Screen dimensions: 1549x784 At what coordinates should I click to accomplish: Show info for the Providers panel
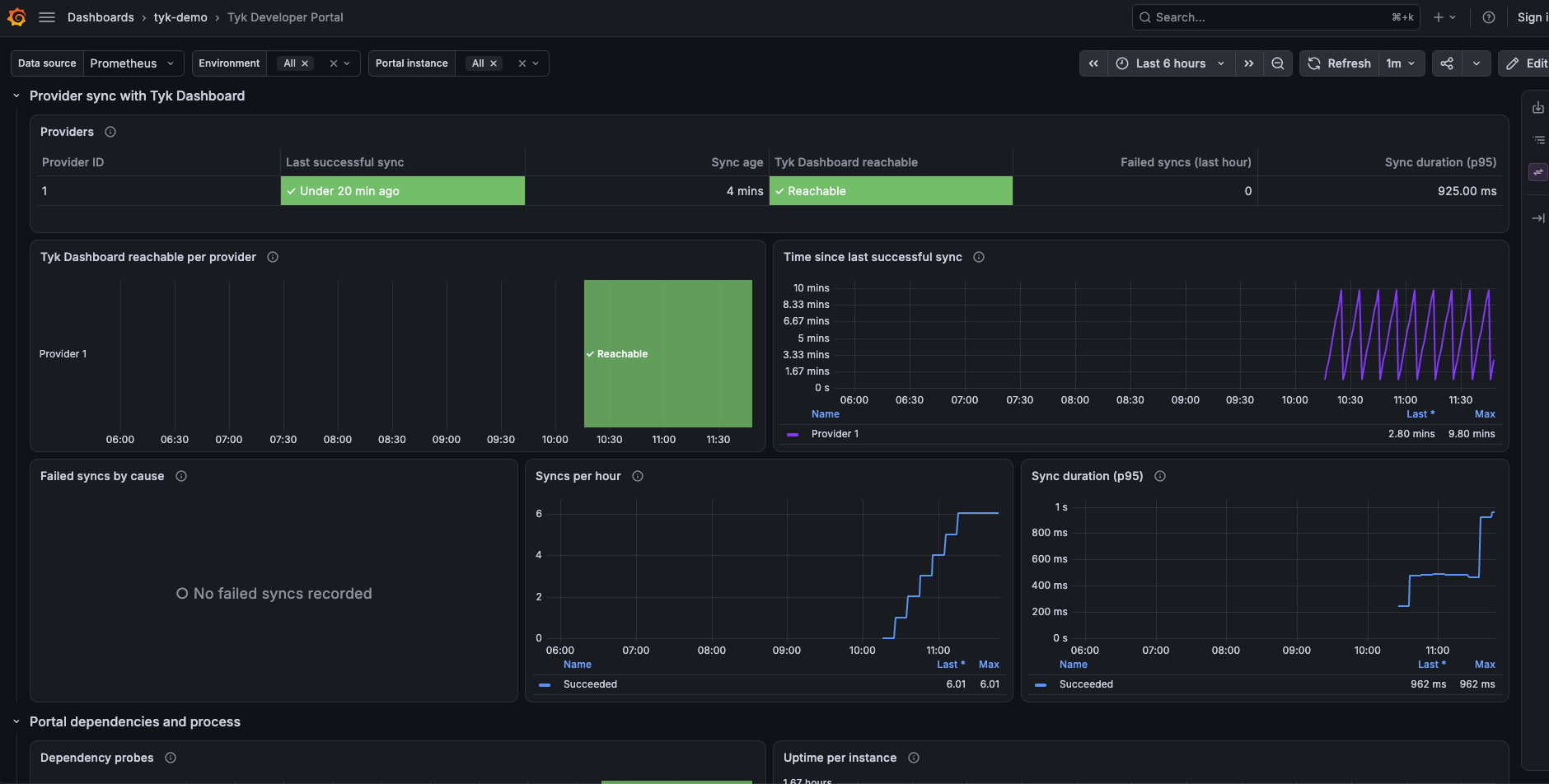[x=110, y=132]
